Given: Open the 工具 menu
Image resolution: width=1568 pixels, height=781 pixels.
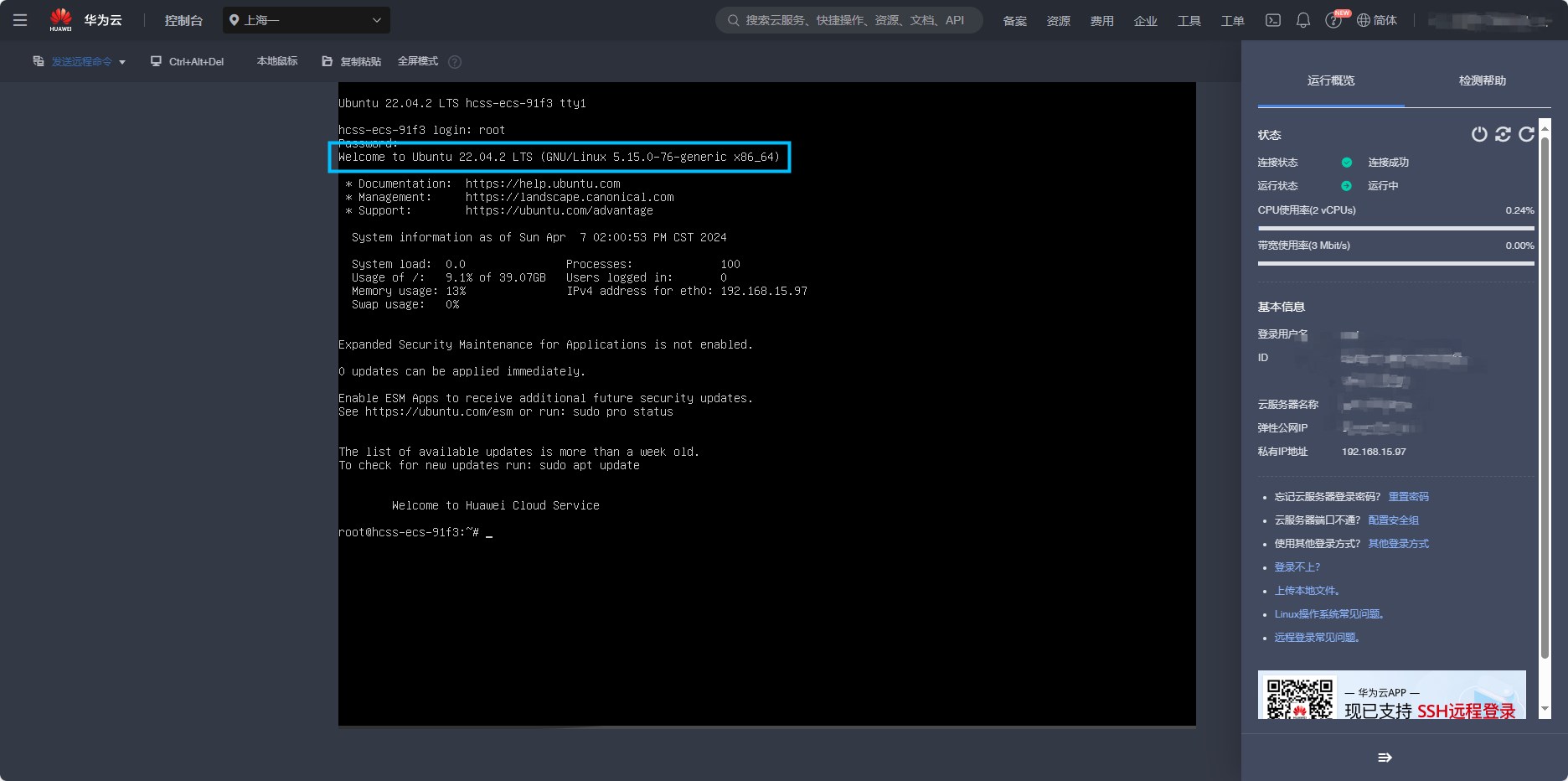Looking at the screenshot, I should point(1189,20).
